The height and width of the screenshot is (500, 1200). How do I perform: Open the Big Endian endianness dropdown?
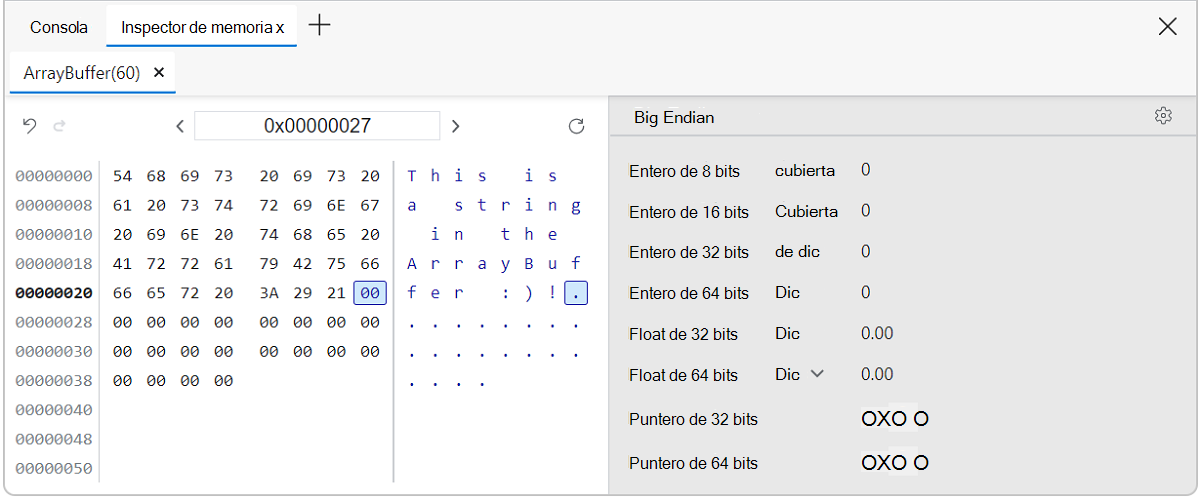[x=674, y=117]
